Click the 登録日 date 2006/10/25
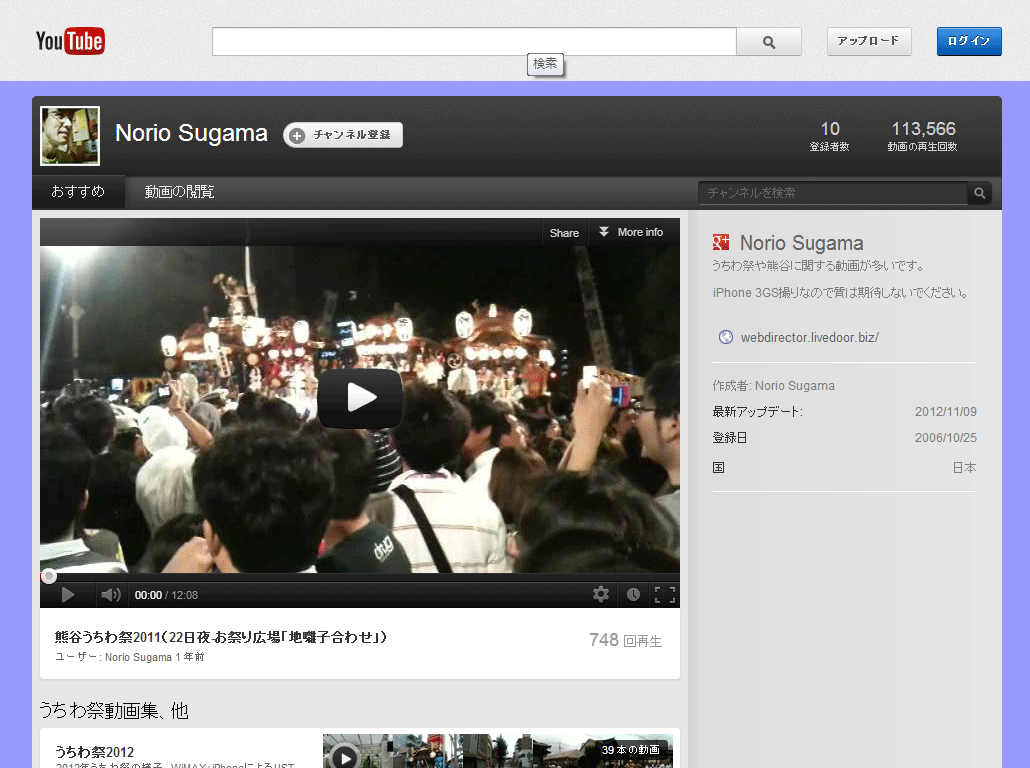 [x=945, y=438]
